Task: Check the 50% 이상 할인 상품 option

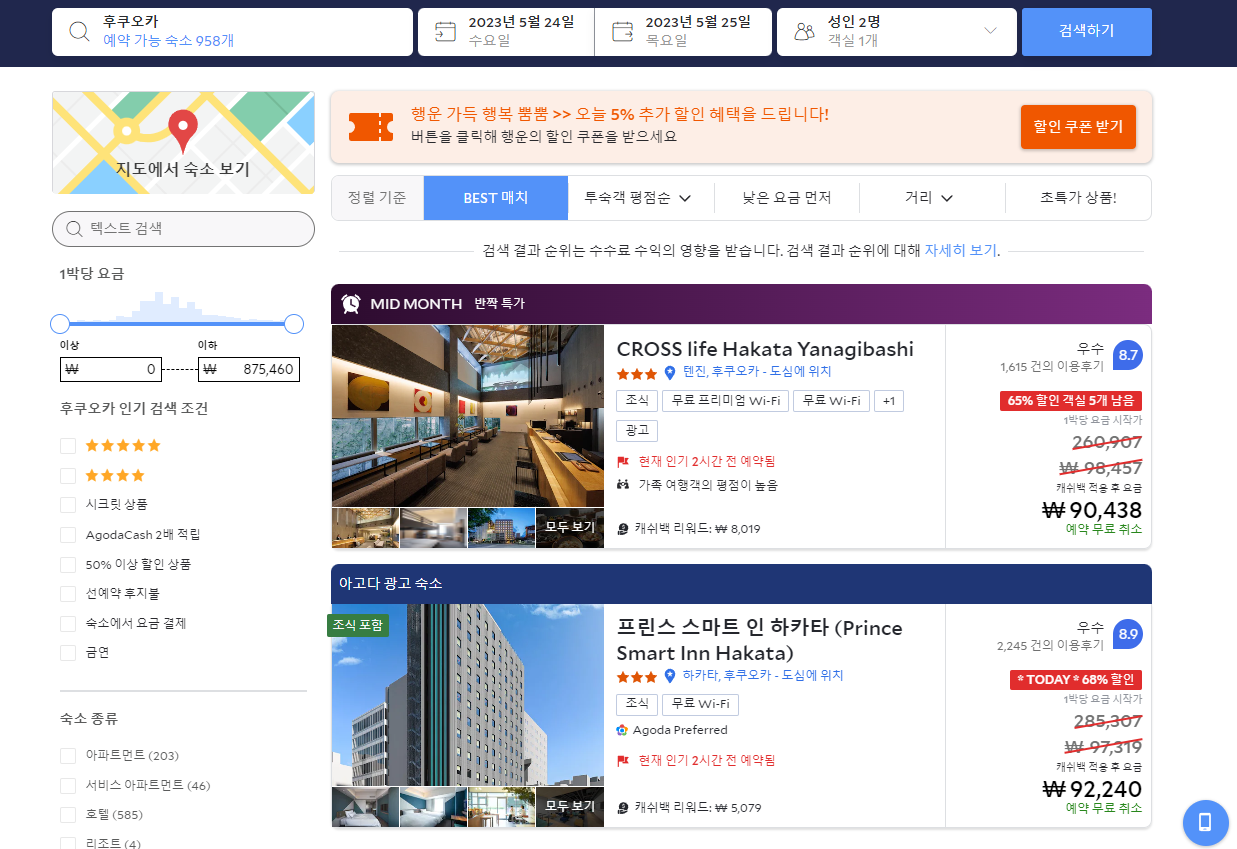Action: click(68, 564)
